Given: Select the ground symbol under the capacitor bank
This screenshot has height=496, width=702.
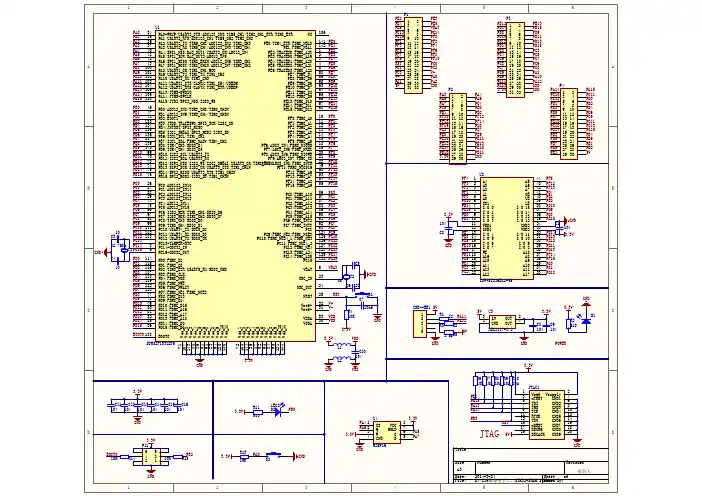Looking at the screenshot, I should [x=137, y=419].
